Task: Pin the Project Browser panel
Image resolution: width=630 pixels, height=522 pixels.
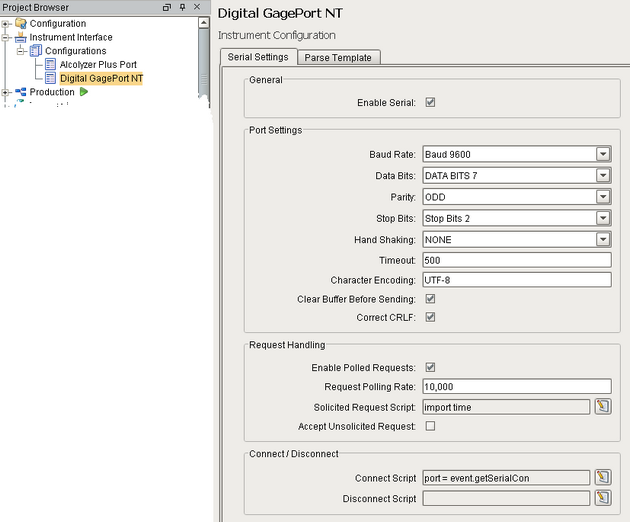Action: (182, 7)
